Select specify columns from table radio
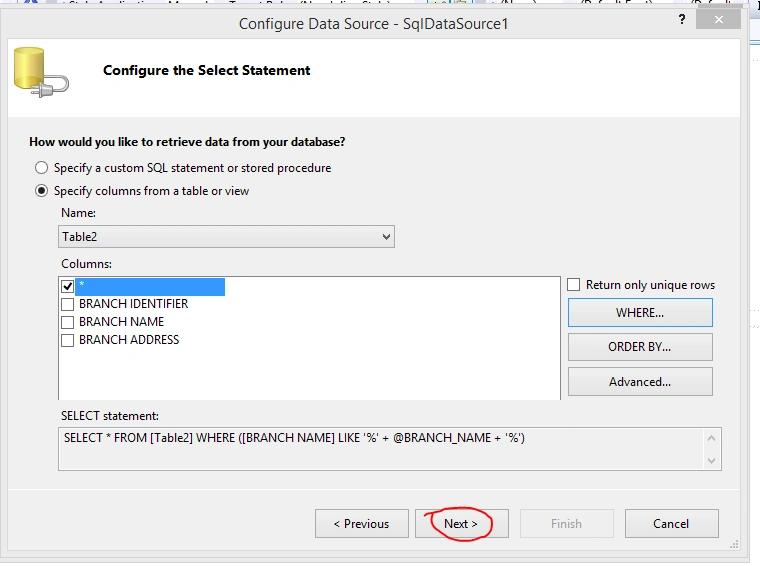Viewport: 760px width, 566px height. tap(42, 191)
